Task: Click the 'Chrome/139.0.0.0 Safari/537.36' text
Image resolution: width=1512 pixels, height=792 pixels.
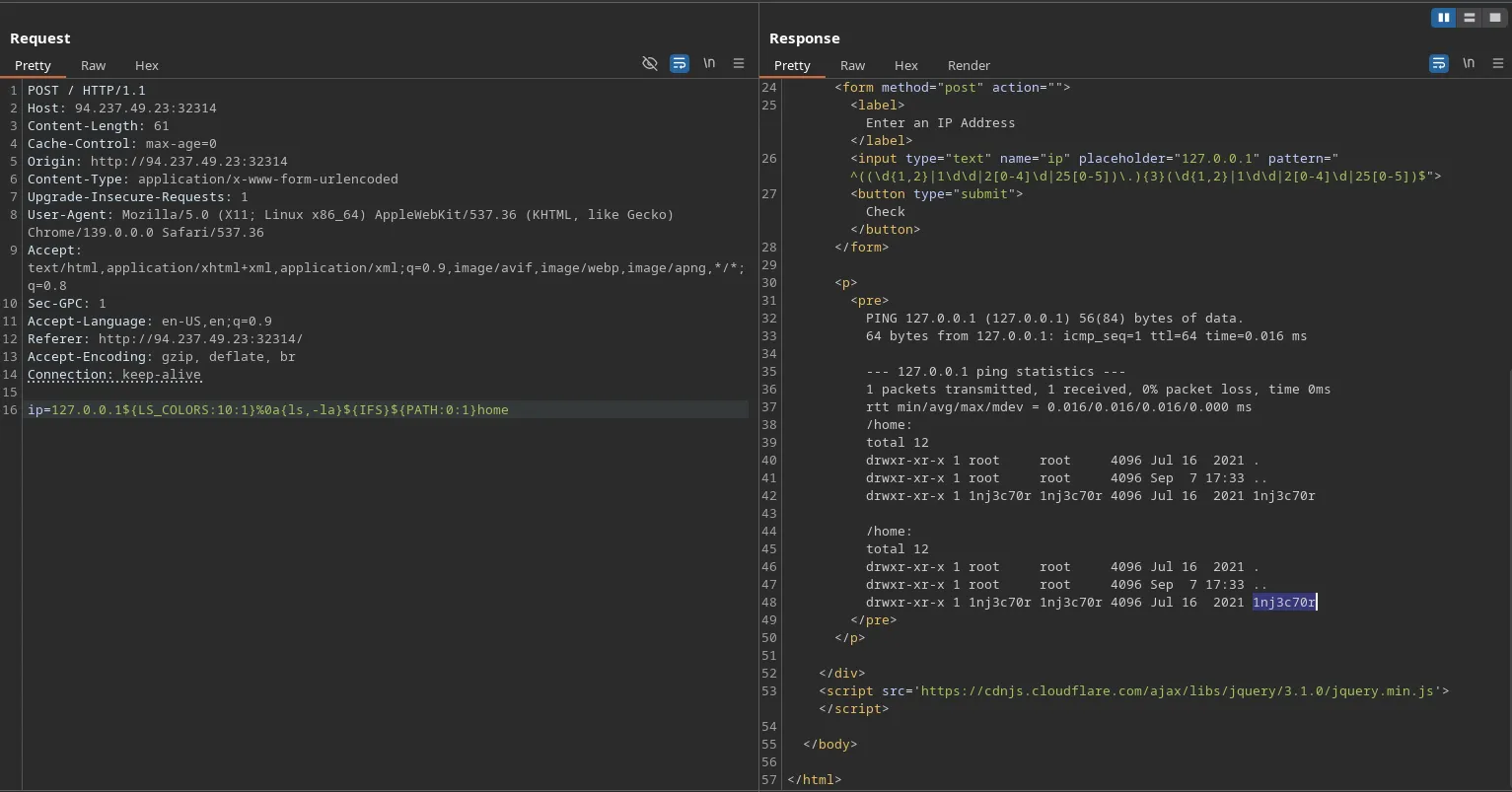Action: (146, 232)
